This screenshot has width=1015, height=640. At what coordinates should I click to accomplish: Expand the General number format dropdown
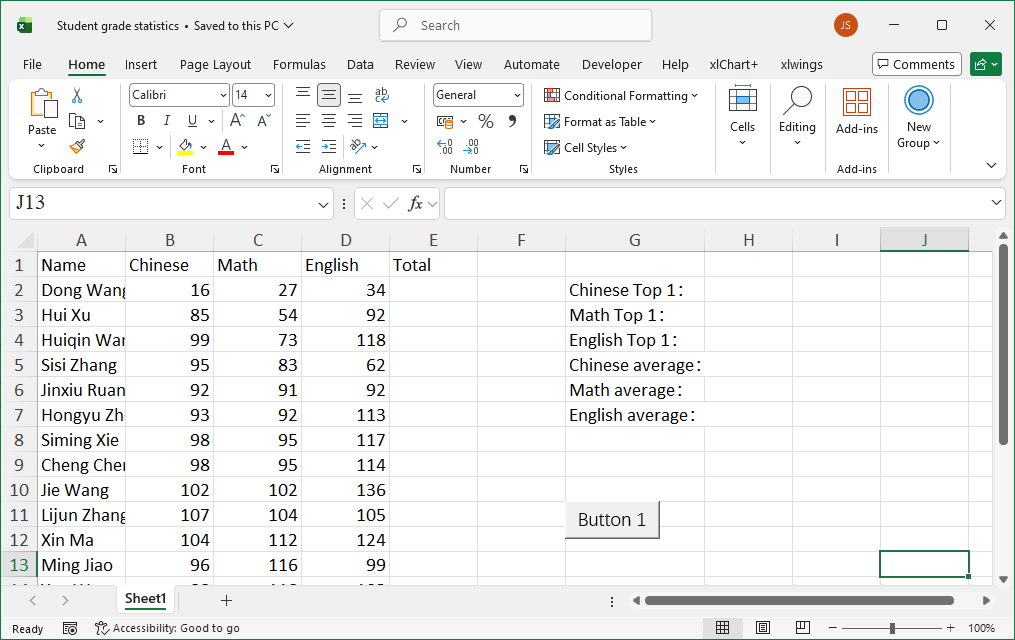pyautogui.click(x=517, y=95)
